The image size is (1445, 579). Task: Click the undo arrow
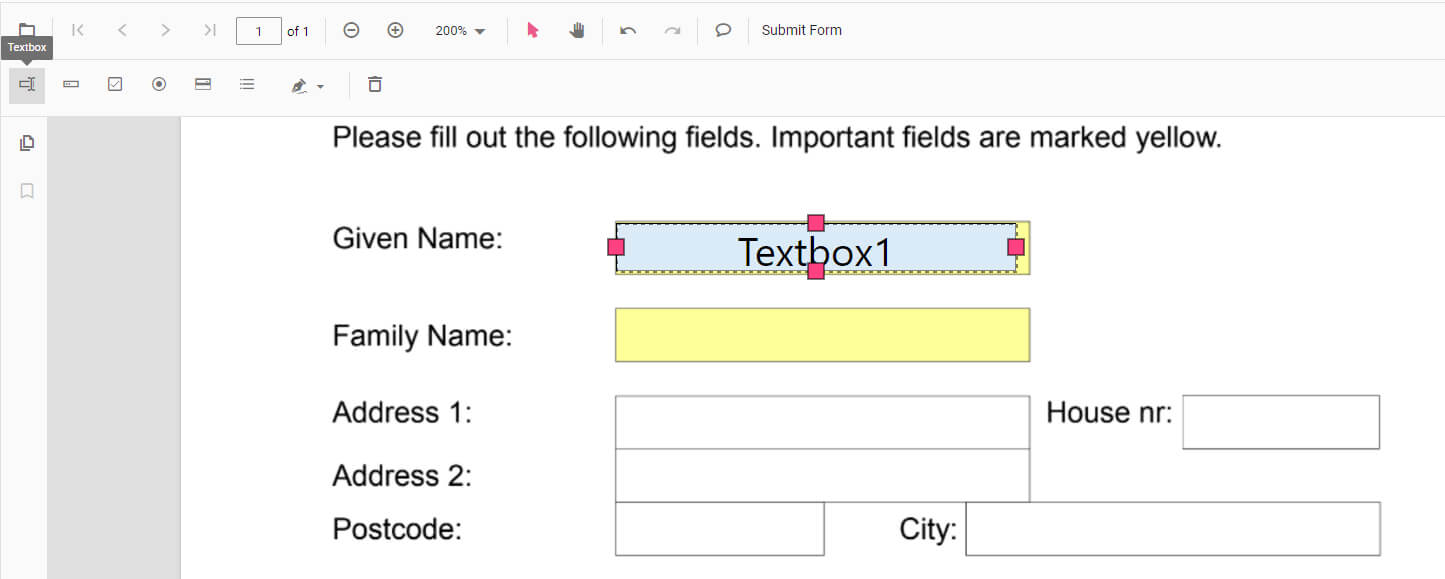coord(628,30)
